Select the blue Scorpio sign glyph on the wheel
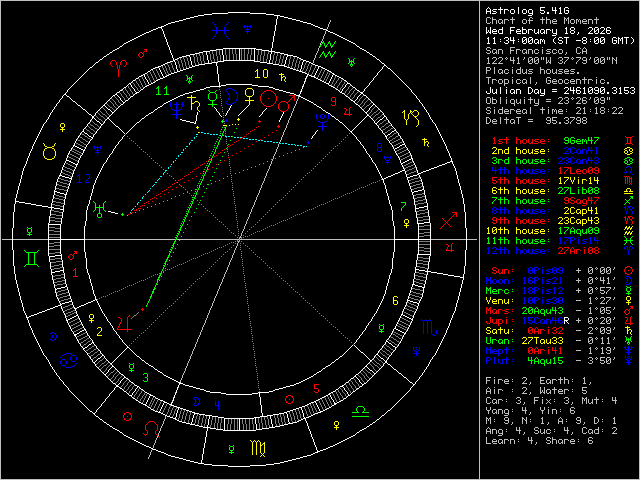The image size is (640, 480). (x=429, y=328)
